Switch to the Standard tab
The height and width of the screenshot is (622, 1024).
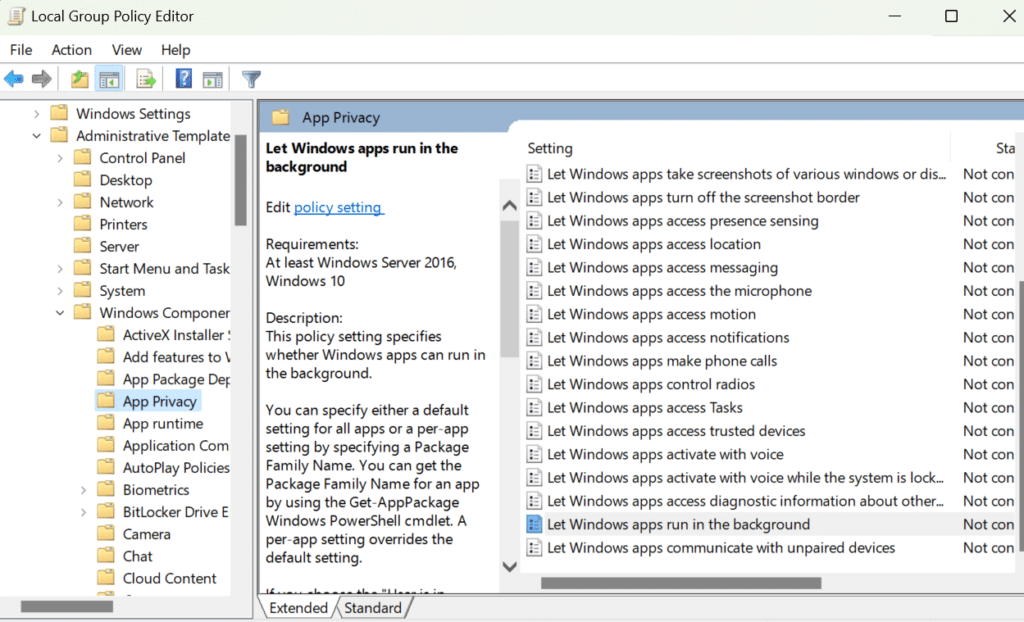[373, 608]
